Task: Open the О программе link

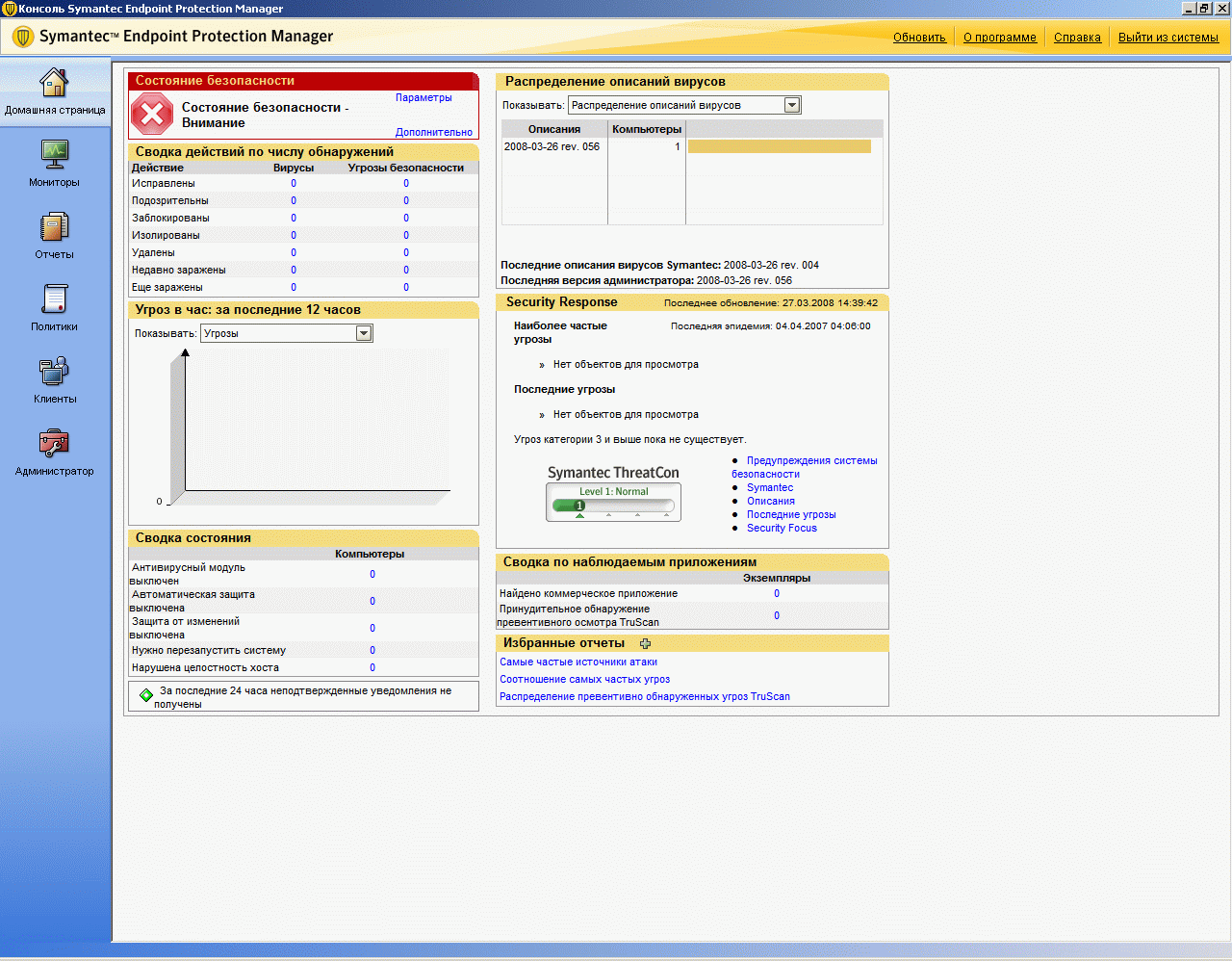Action: 1000,38
